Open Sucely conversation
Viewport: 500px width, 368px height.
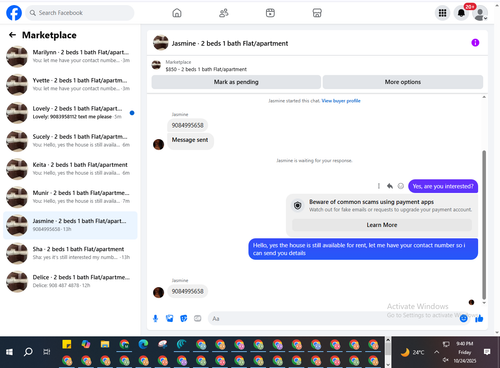70,141
